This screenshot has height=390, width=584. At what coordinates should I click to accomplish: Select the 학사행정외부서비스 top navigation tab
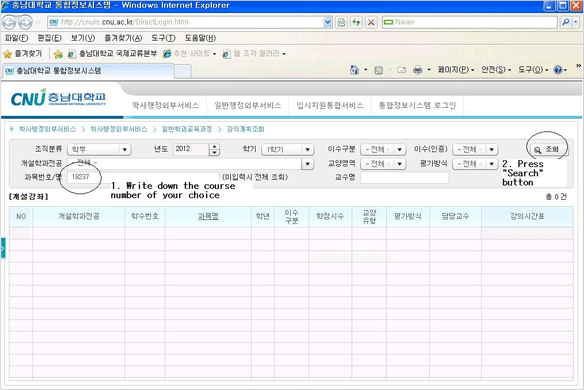pyautogui.click(x=165, y=105)
